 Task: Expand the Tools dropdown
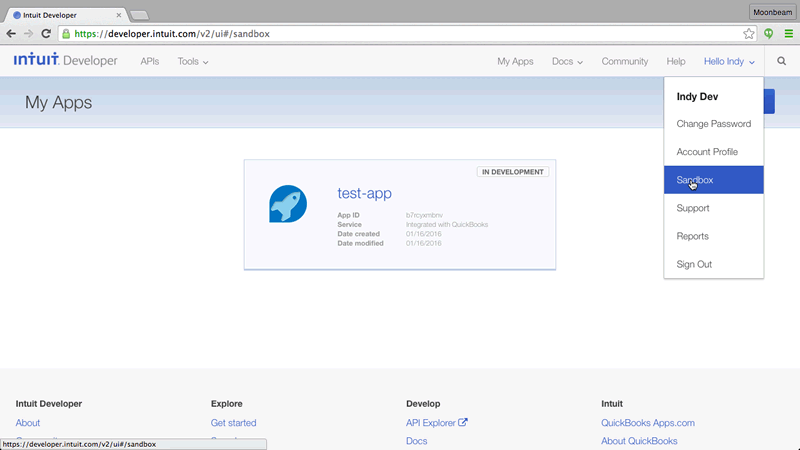coord(193,61)
